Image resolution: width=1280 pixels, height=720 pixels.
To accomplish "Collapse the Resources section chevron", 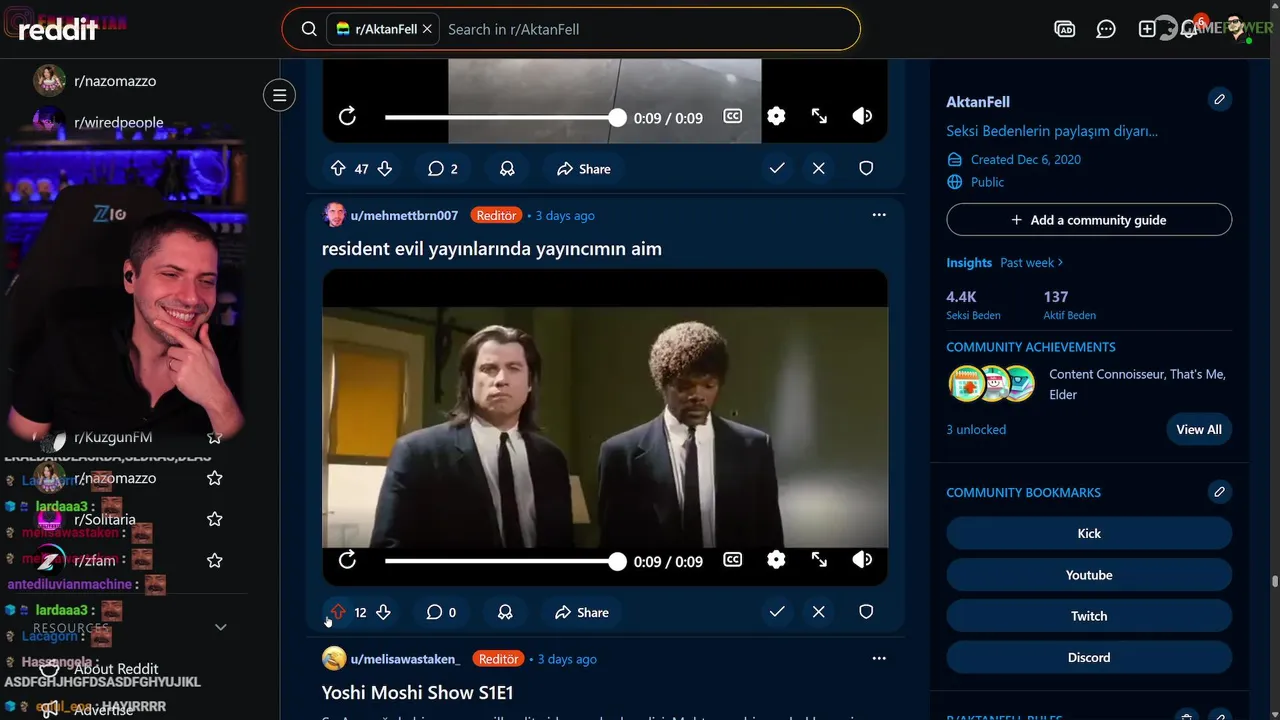I will 221,627.
